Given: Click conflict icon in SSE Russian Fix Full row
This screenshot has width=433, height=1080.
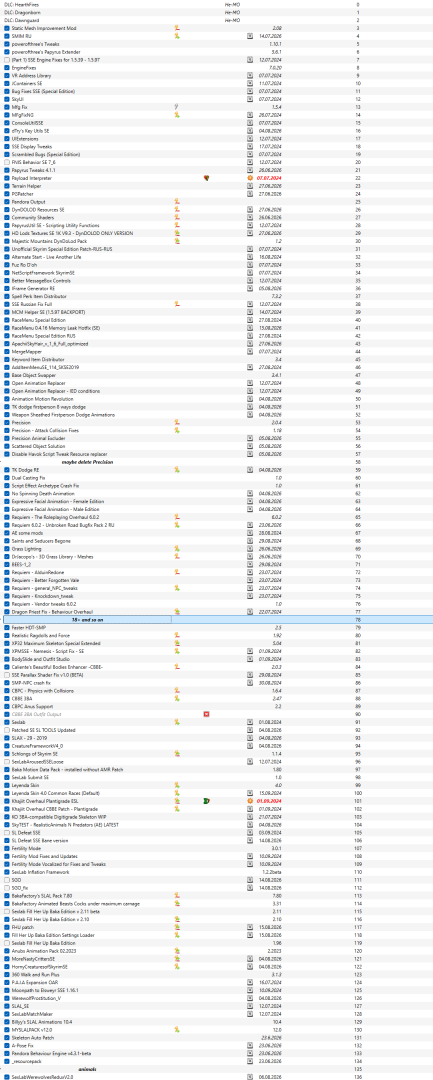Looking at the screenshot, I should tap(176, 304).
